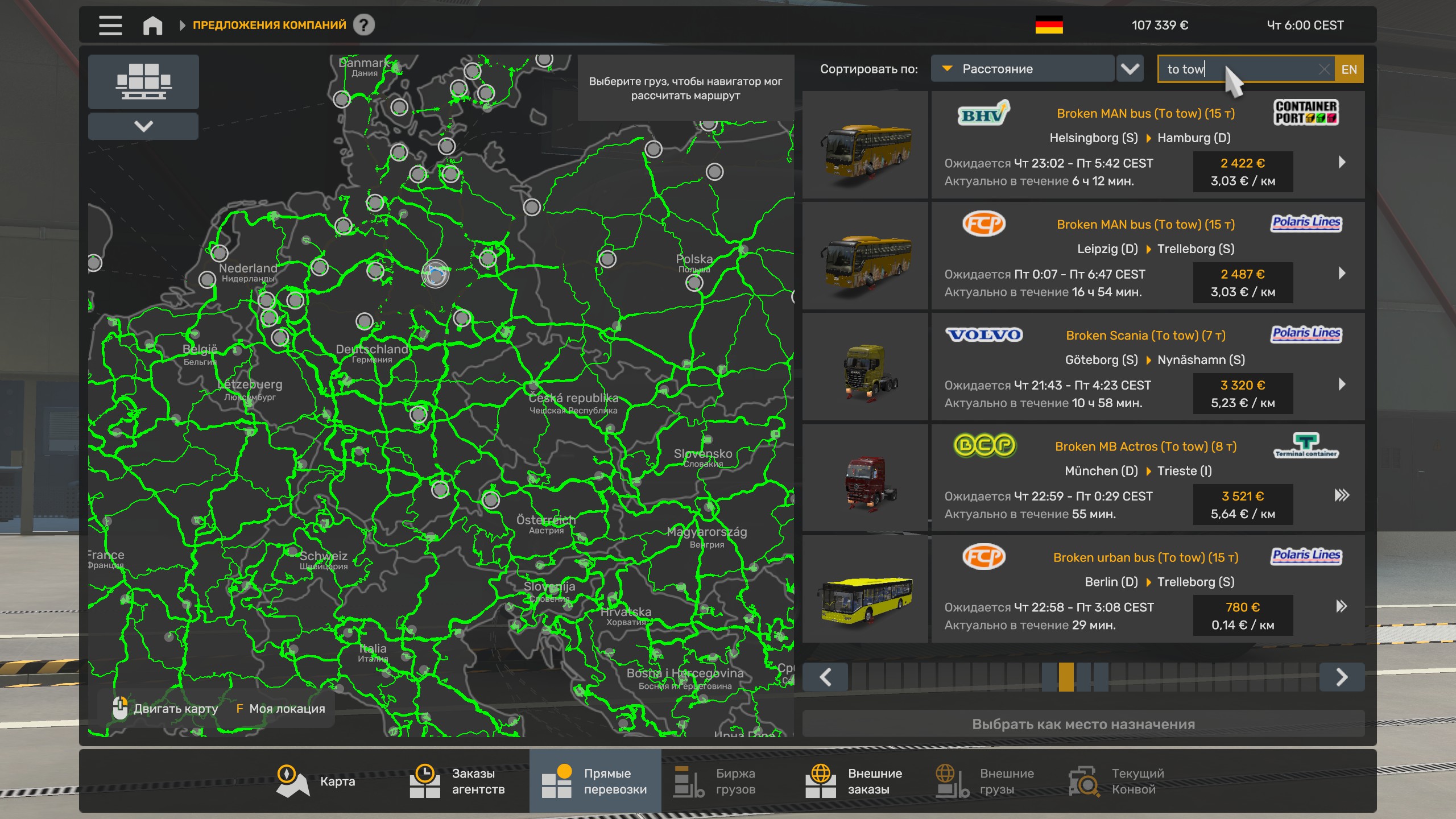
Task: Clear the search field with X
Action: pos(1324,69)
